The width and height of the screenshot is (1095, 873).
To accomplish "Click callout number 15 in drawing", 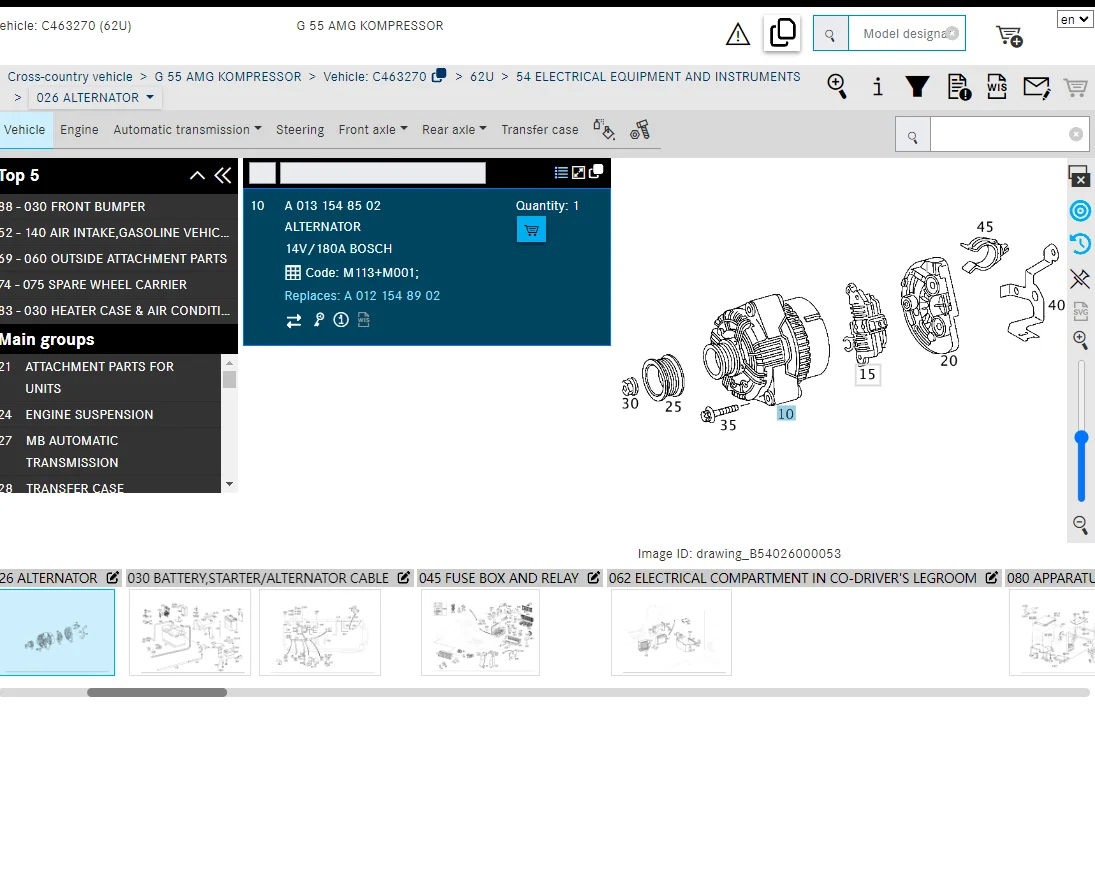I will click(867, 374).
